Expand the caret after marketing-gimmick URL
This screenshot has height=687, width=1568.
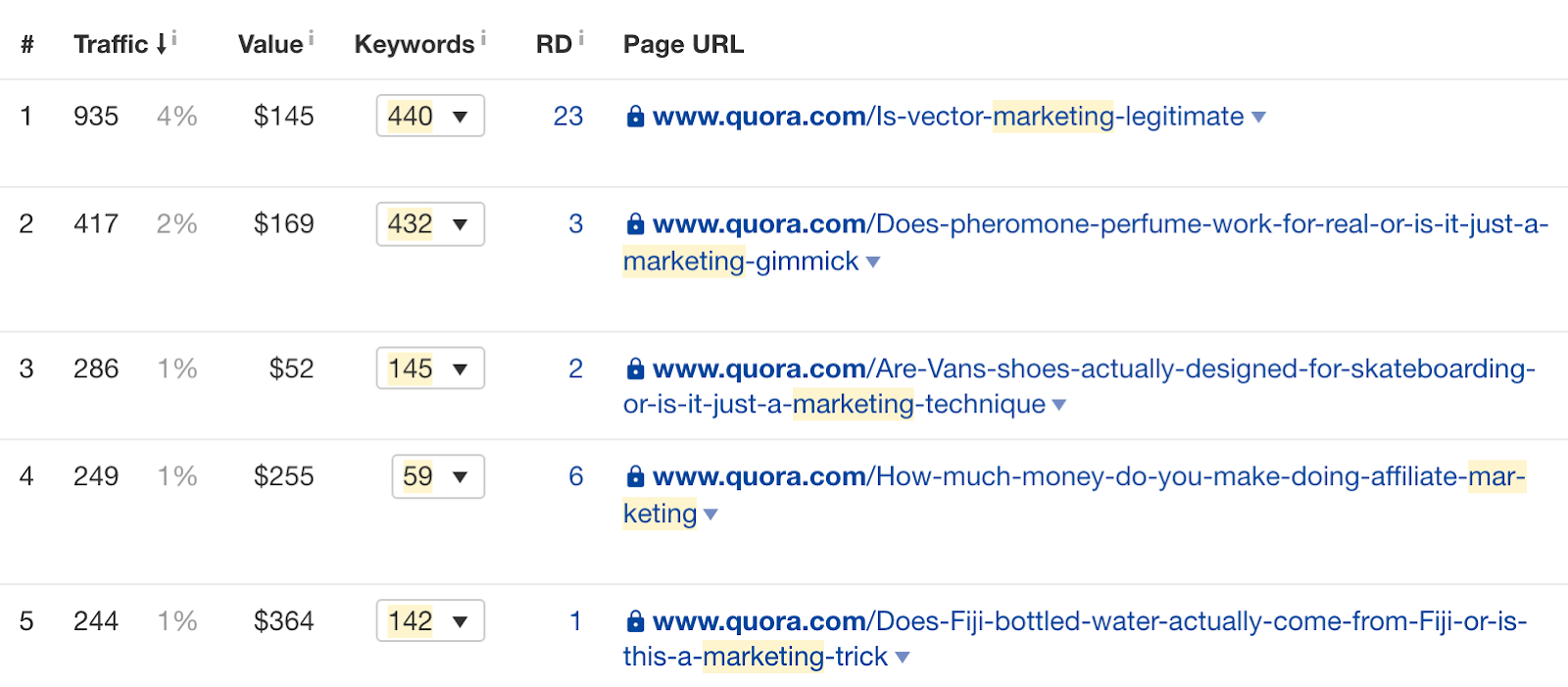point(873,263)
